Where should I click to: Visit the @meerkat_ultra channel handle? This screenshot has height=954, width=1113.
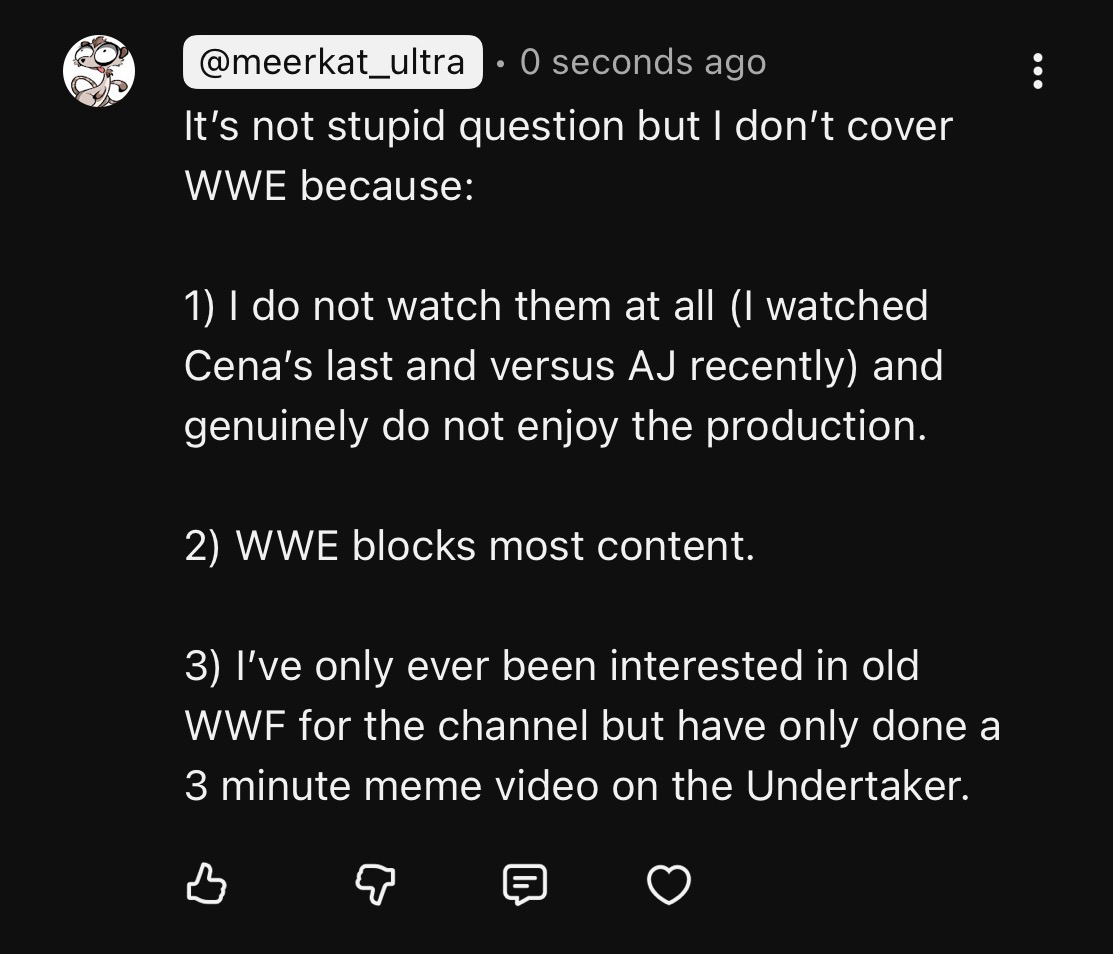[x=332, y=63]
